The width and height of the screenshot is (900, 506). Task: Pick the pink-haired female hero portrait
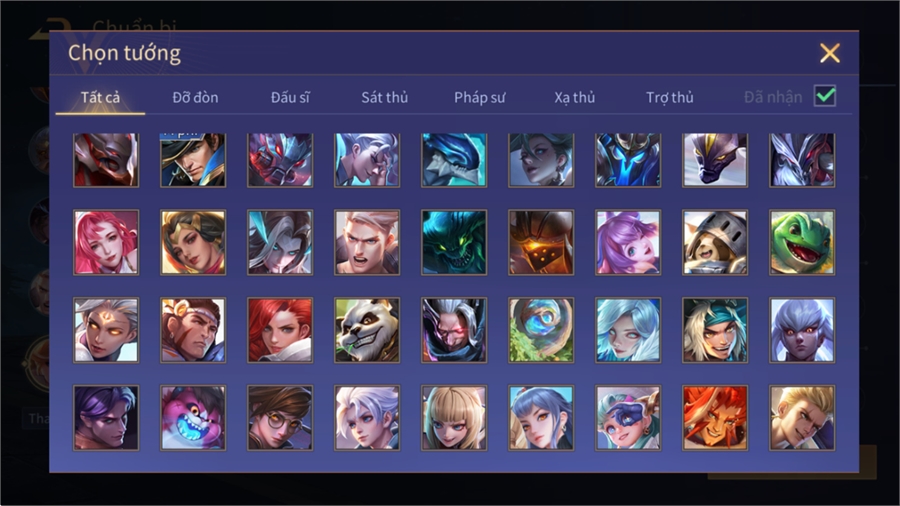106,242
